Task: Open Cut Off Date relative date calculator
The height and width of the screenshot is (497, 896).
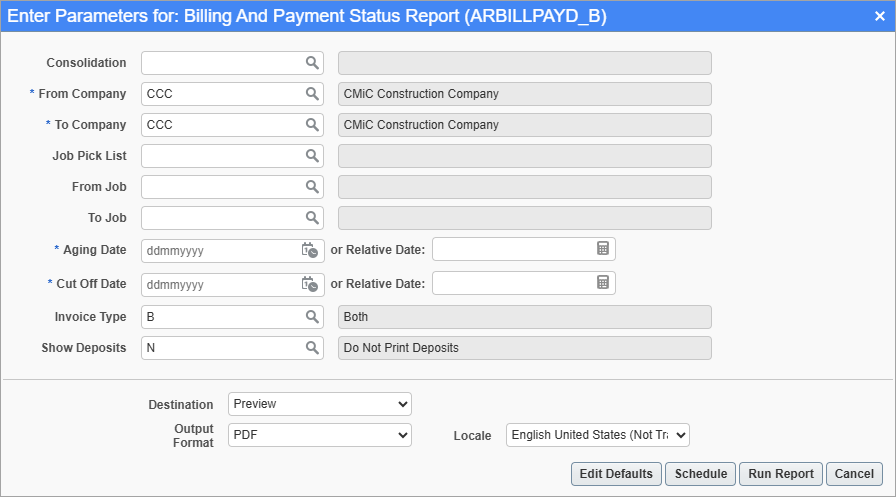Action: click(x=603, y=283)
